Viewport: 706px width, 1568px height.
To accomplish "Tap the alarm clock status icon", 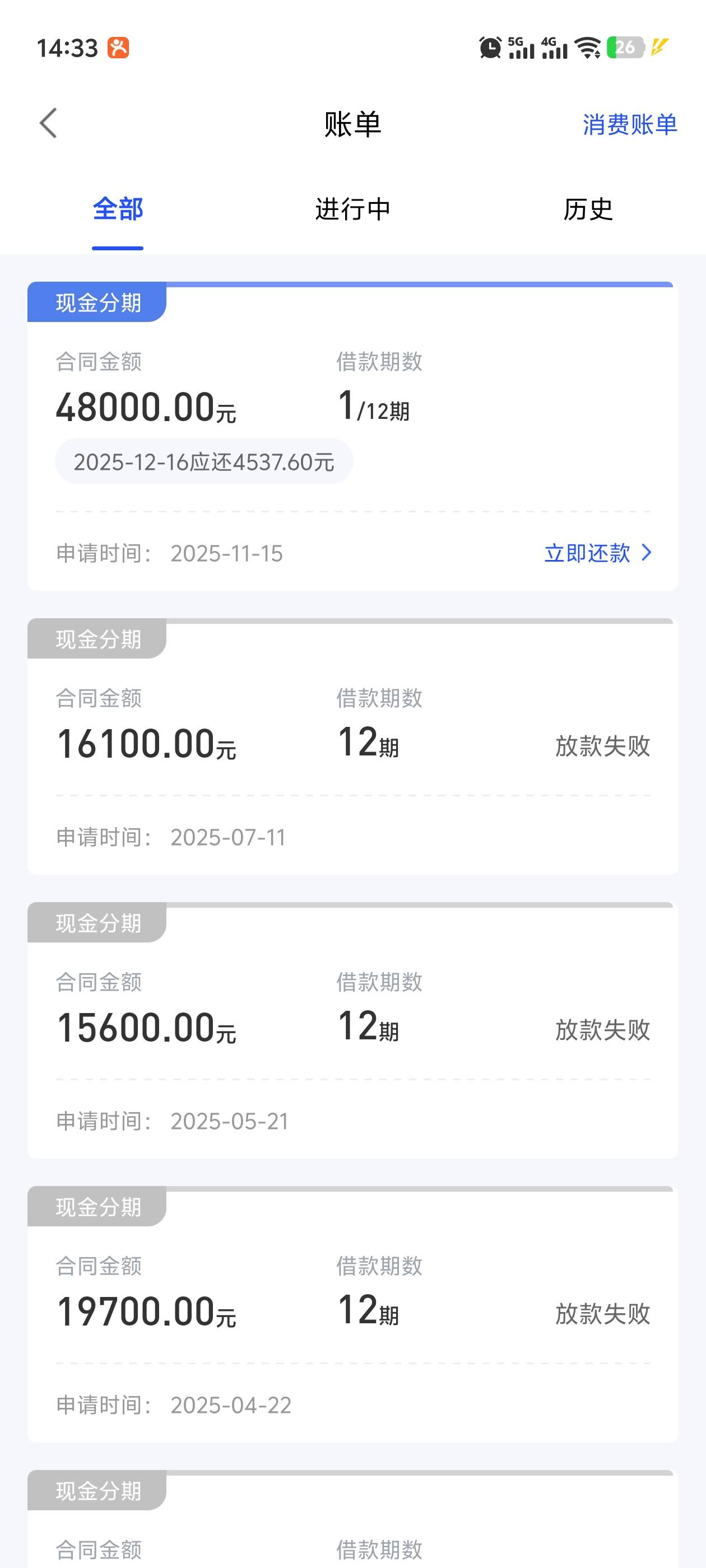I will [490, 48].
